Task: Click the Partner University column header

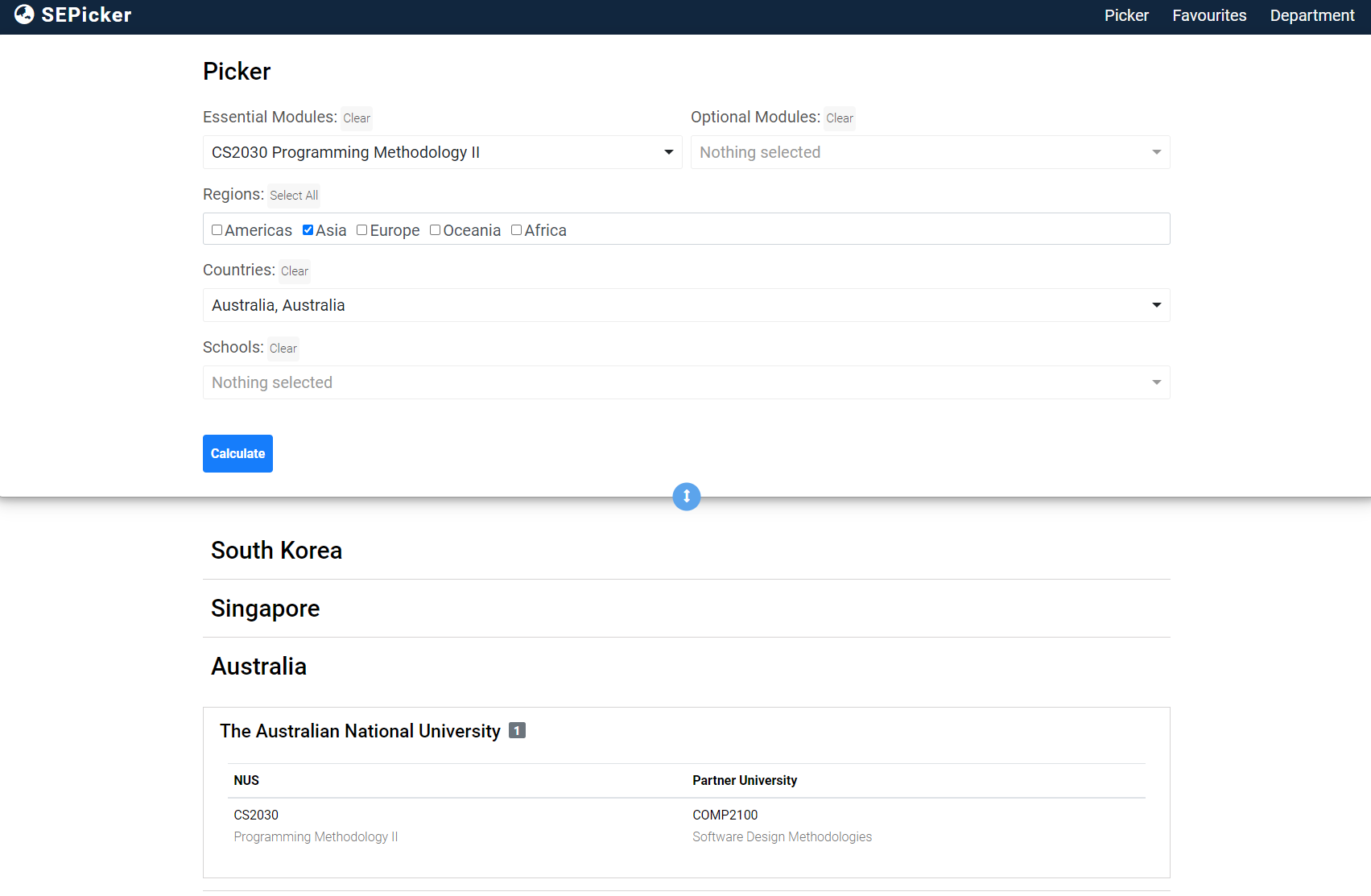Action: [x=745, y=780]
